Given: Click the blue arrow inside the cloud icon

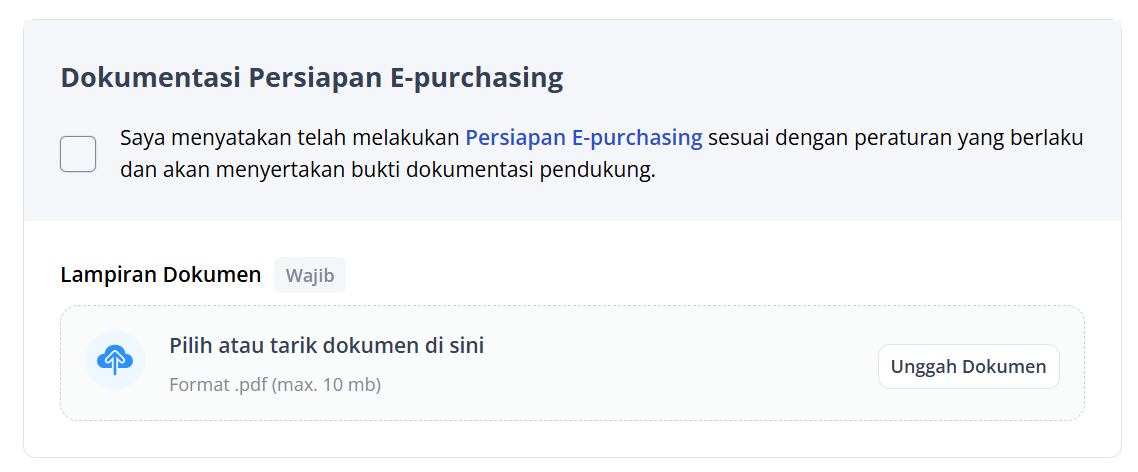Looking at the screenshot, I should coord(115,362).
